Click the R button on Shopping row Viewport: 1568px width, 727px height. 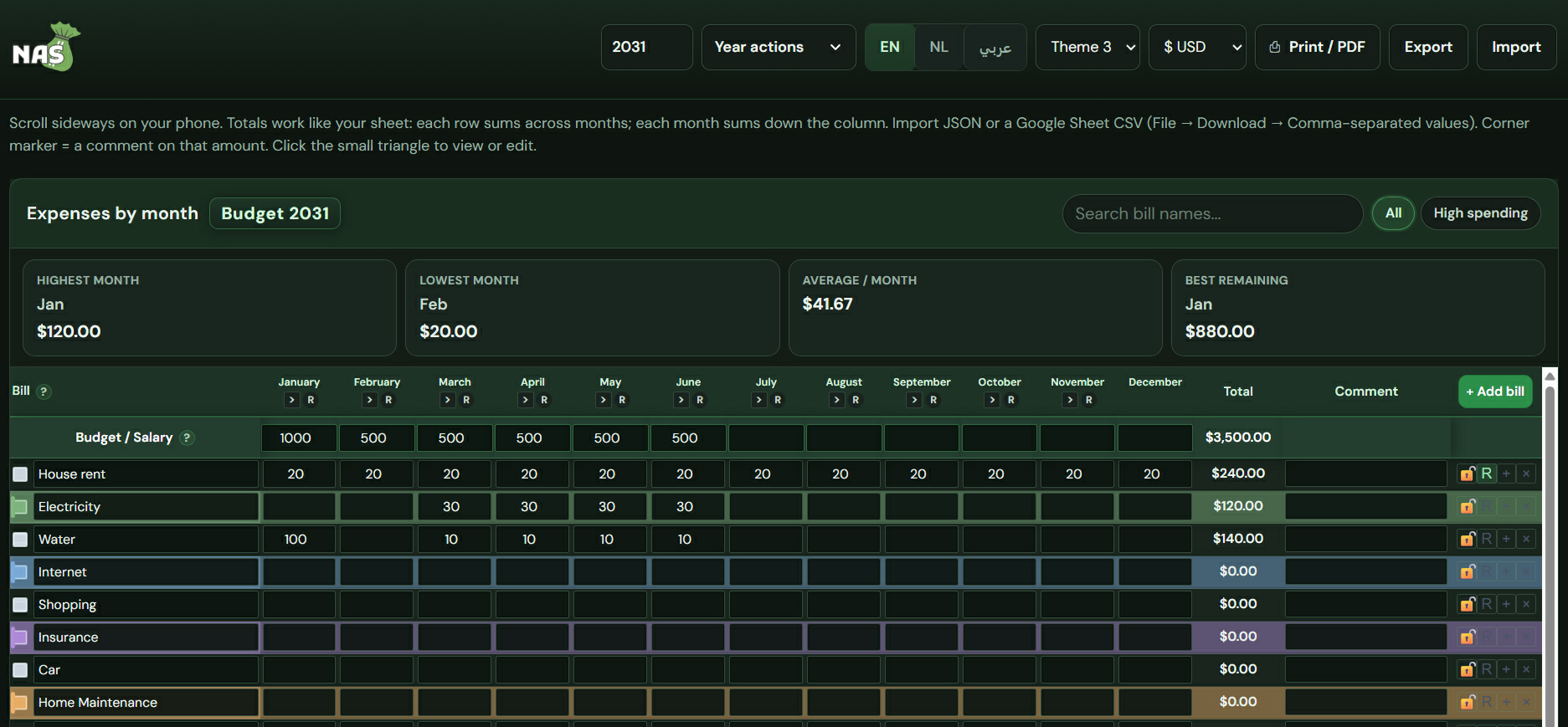(1487, 604)
